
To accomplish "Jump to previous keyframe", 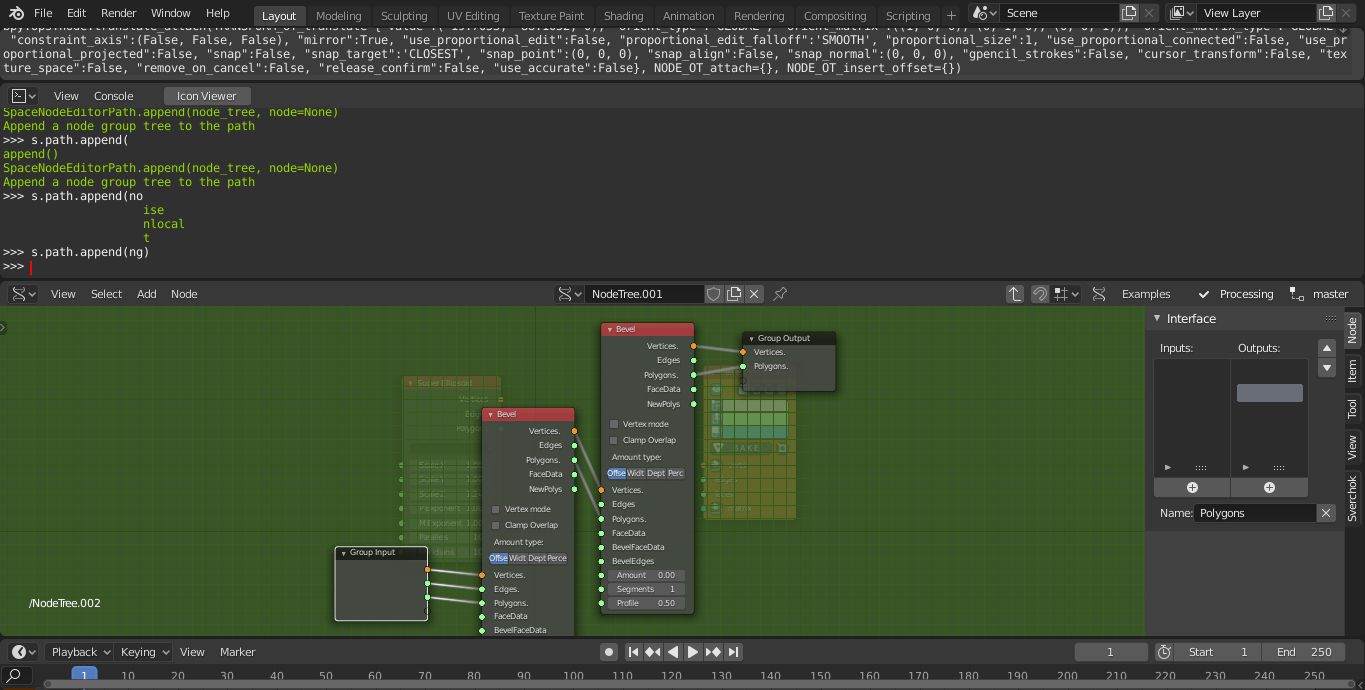I will pyautogui.click(x=653, y=652).
